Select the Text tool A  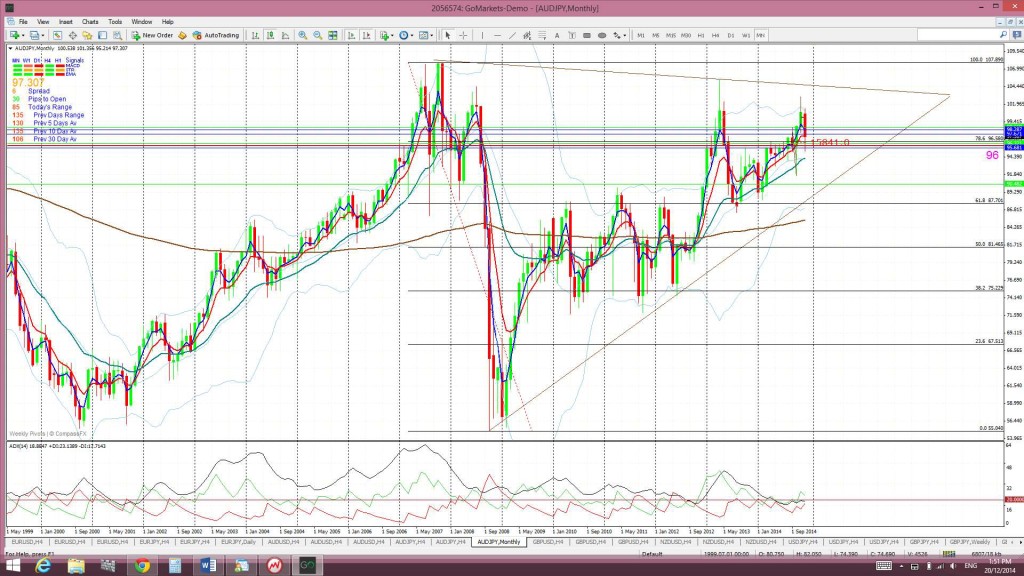[x=557, y=35]
